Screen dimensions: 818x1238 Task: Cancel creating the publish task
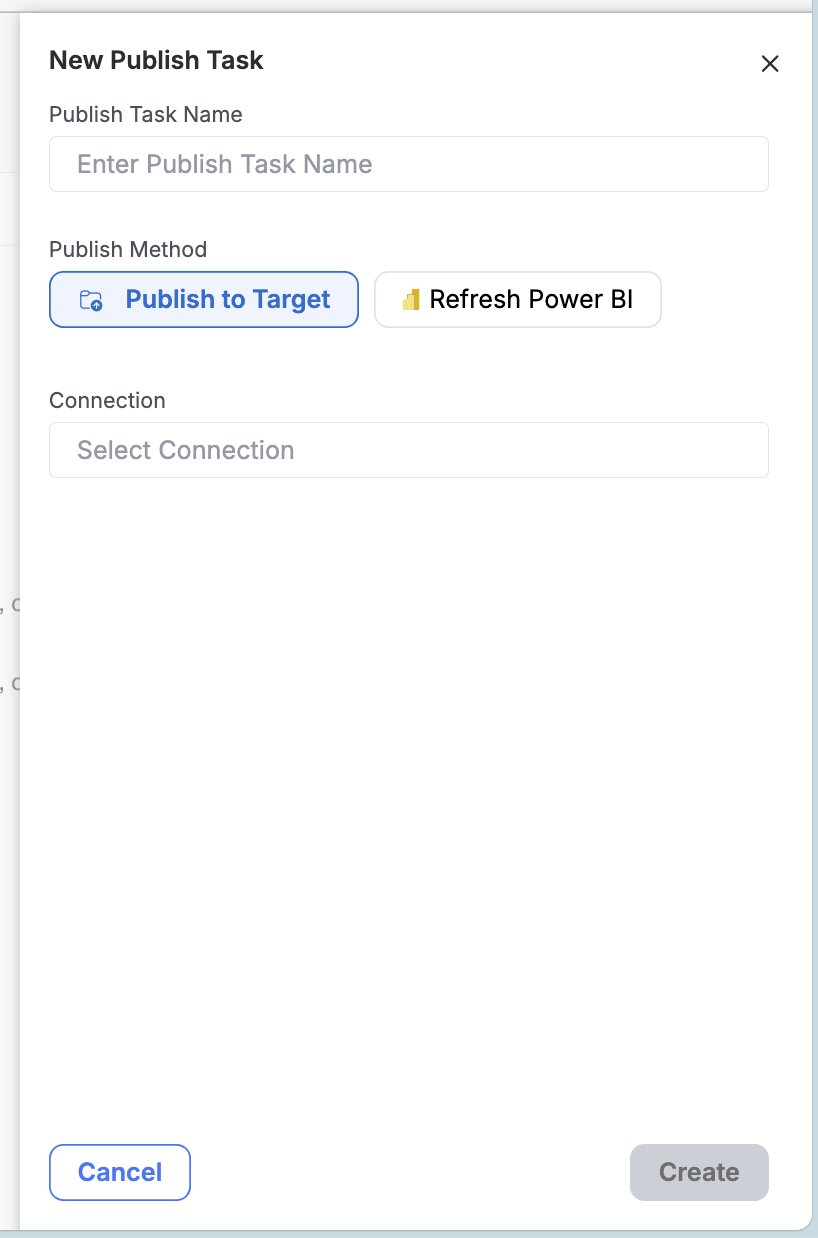tap(120, 1172)
